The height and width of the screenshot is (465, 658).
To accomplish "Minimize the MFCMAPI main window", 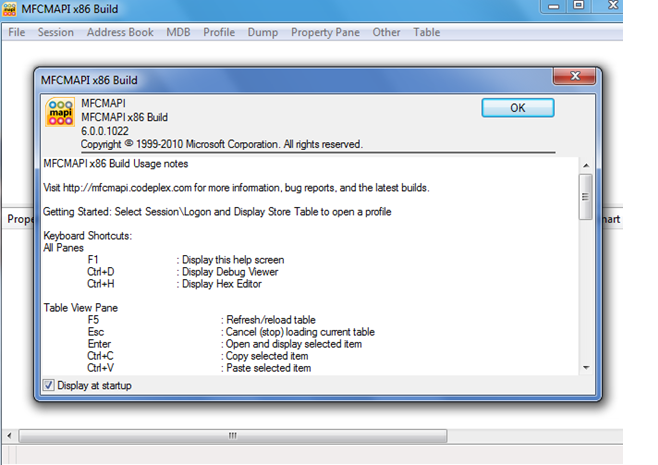I will pos(554,6).
